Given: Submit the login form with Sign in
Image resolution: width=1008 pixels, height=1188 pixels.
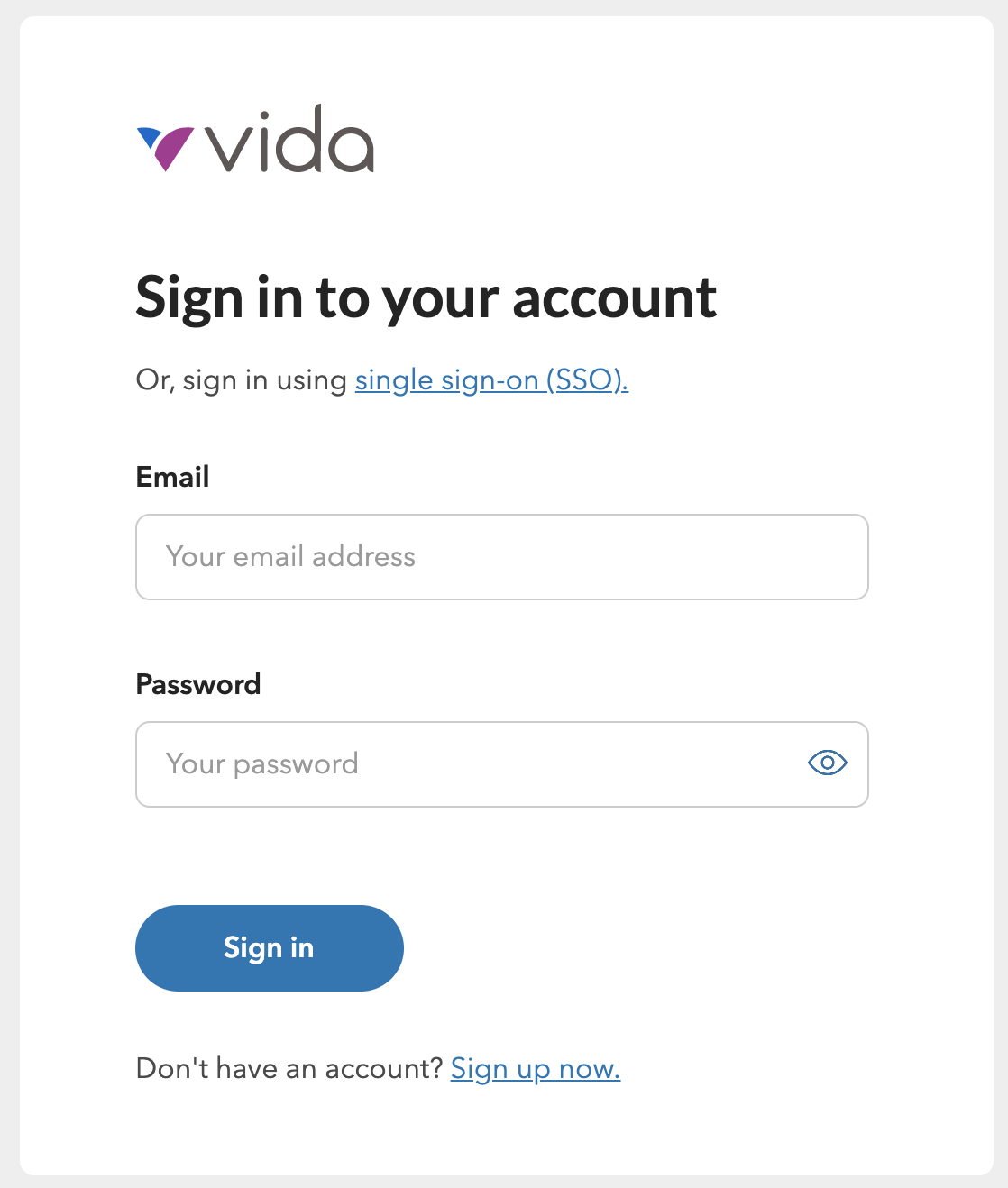Looking at the screenshot, I should [x=269, y=948].
